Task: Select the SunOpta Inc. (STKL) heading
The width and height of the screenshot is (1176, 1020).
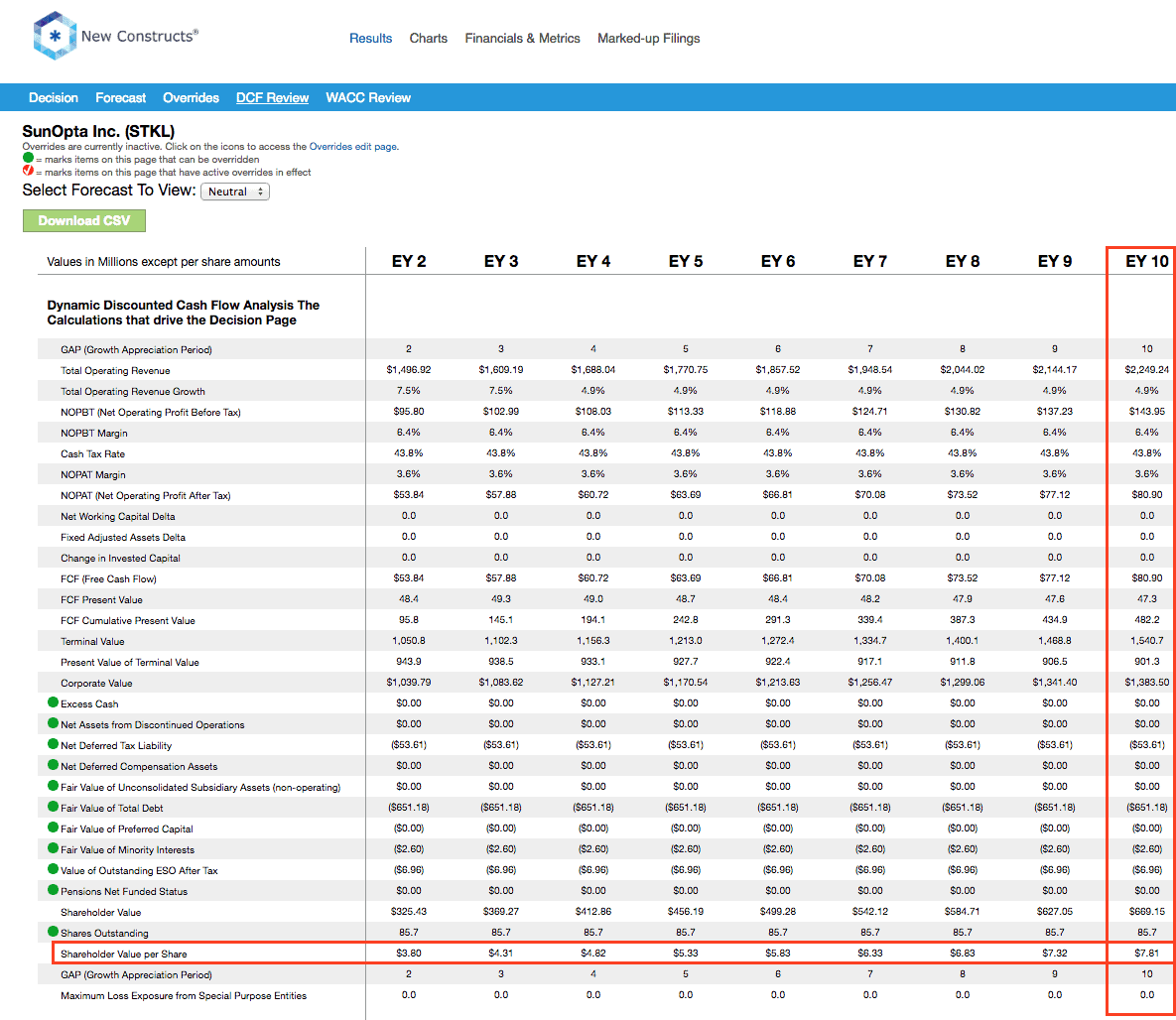Action: coord(98,131)
